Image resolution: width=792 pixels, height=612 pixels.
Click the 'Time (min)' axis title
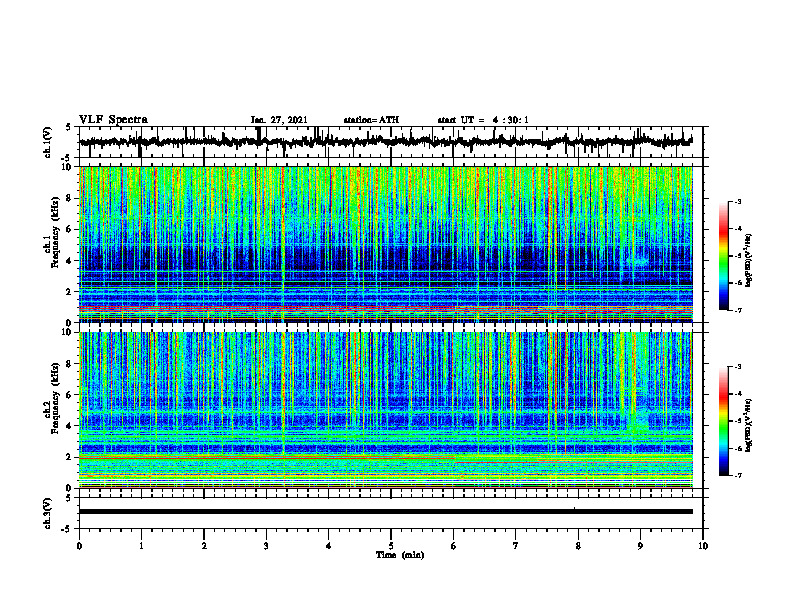tap(400, 555)
